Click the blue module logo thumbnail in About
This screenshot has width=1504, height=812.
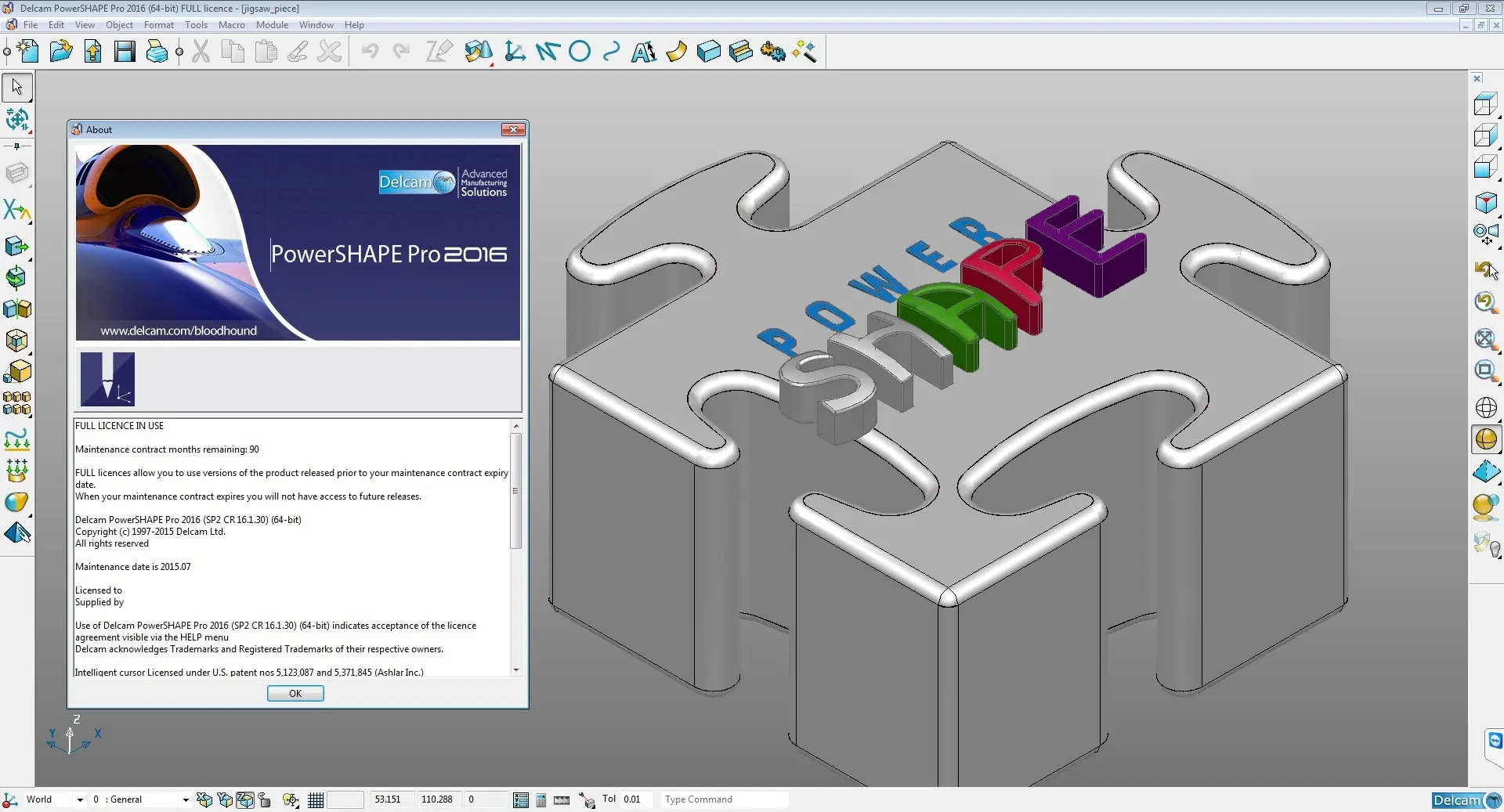[107, 379]
